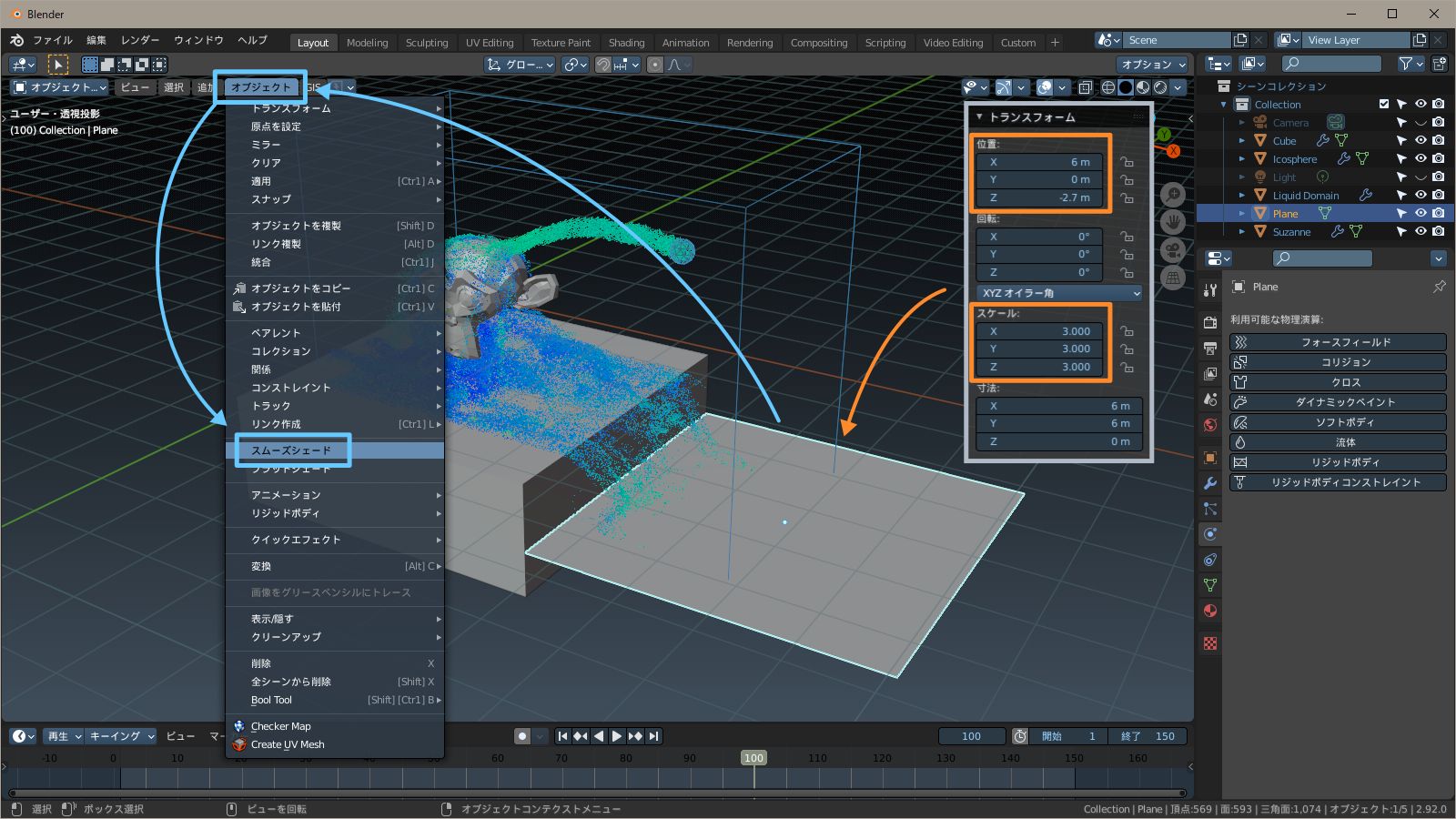Open the Output properties tab icon
Image resolution: width=1456 pixels, height=819 pixels.
1210,349
